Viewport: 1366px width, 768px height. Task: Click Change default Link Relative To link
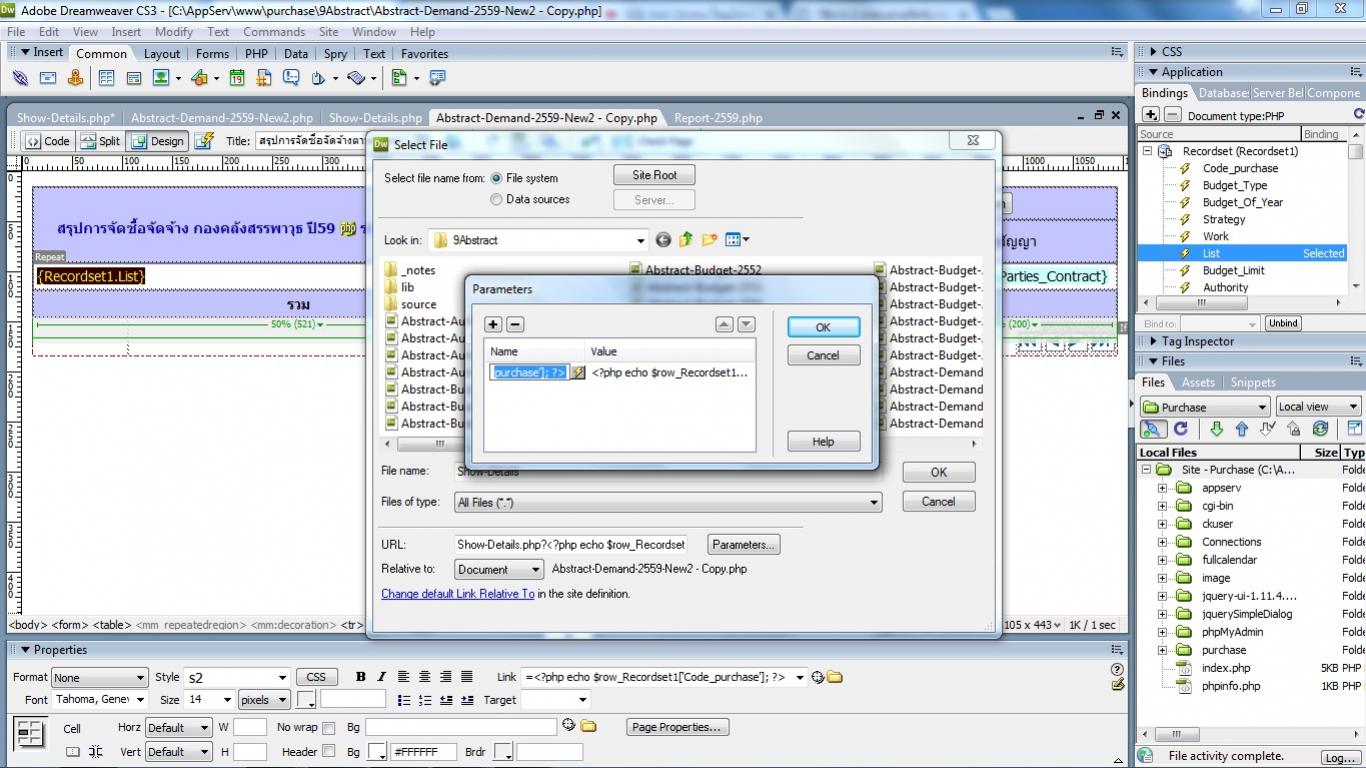(x=457, y=594)
